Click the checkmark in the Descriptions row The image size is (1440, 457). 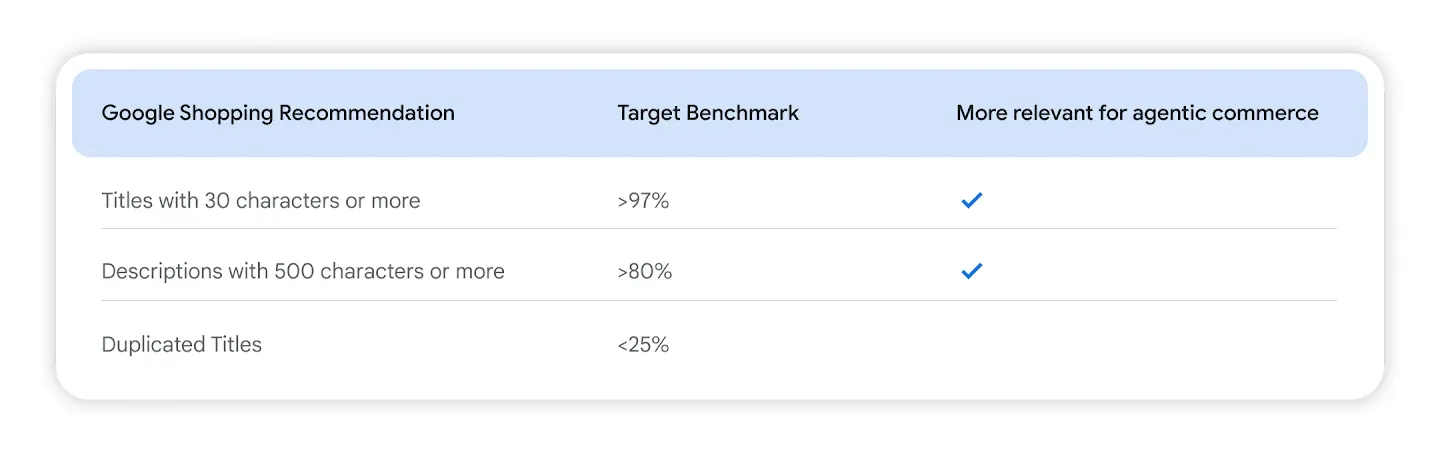[971, 271]
